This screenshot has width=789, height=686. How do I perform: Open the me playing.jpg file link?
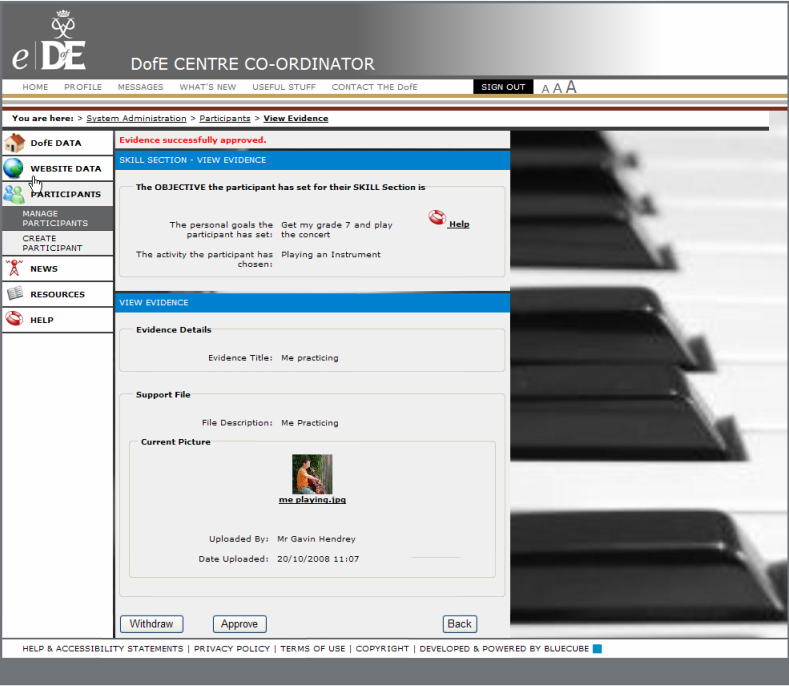pyautogui.click(x=312, y=499)
